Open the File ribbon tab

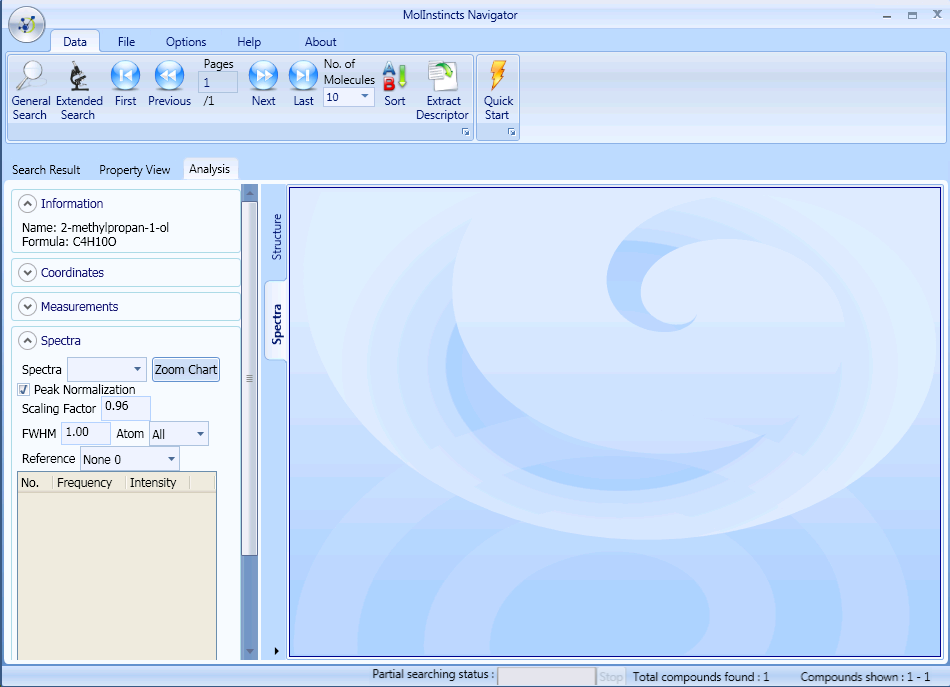point(126,42)
